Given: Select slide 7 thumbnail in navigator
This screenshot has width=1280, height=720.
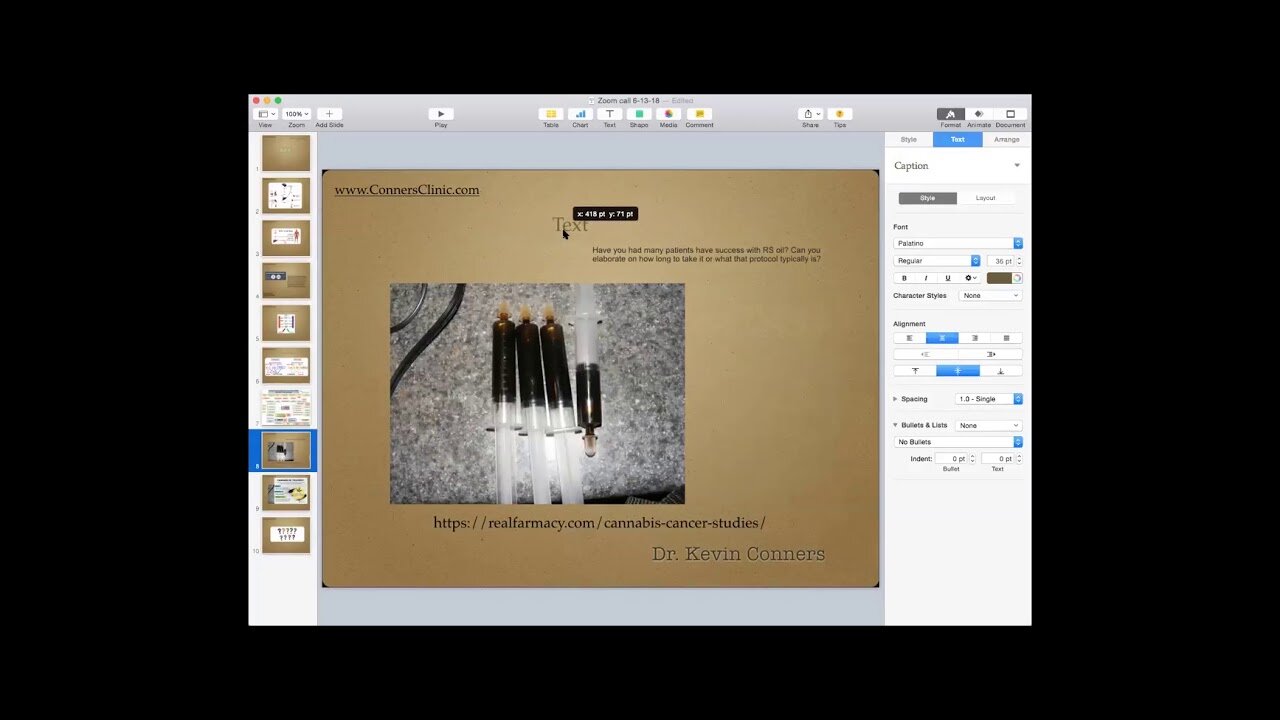Looking at the screenshot, I should 286,408.
